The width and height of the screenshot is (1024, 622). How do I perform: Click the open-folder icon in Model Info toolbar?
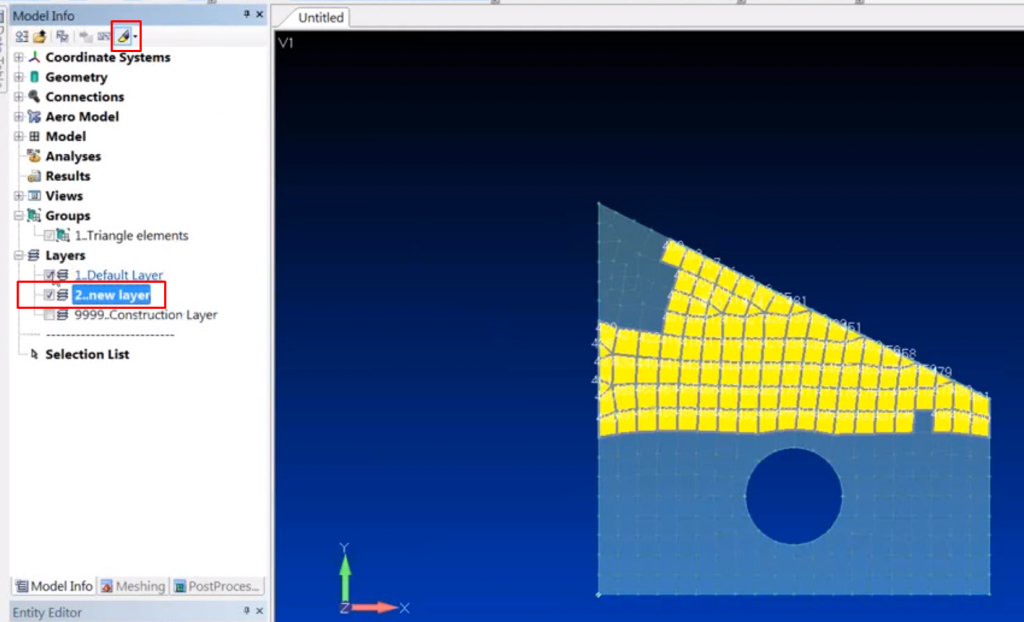tap(40, 37)
